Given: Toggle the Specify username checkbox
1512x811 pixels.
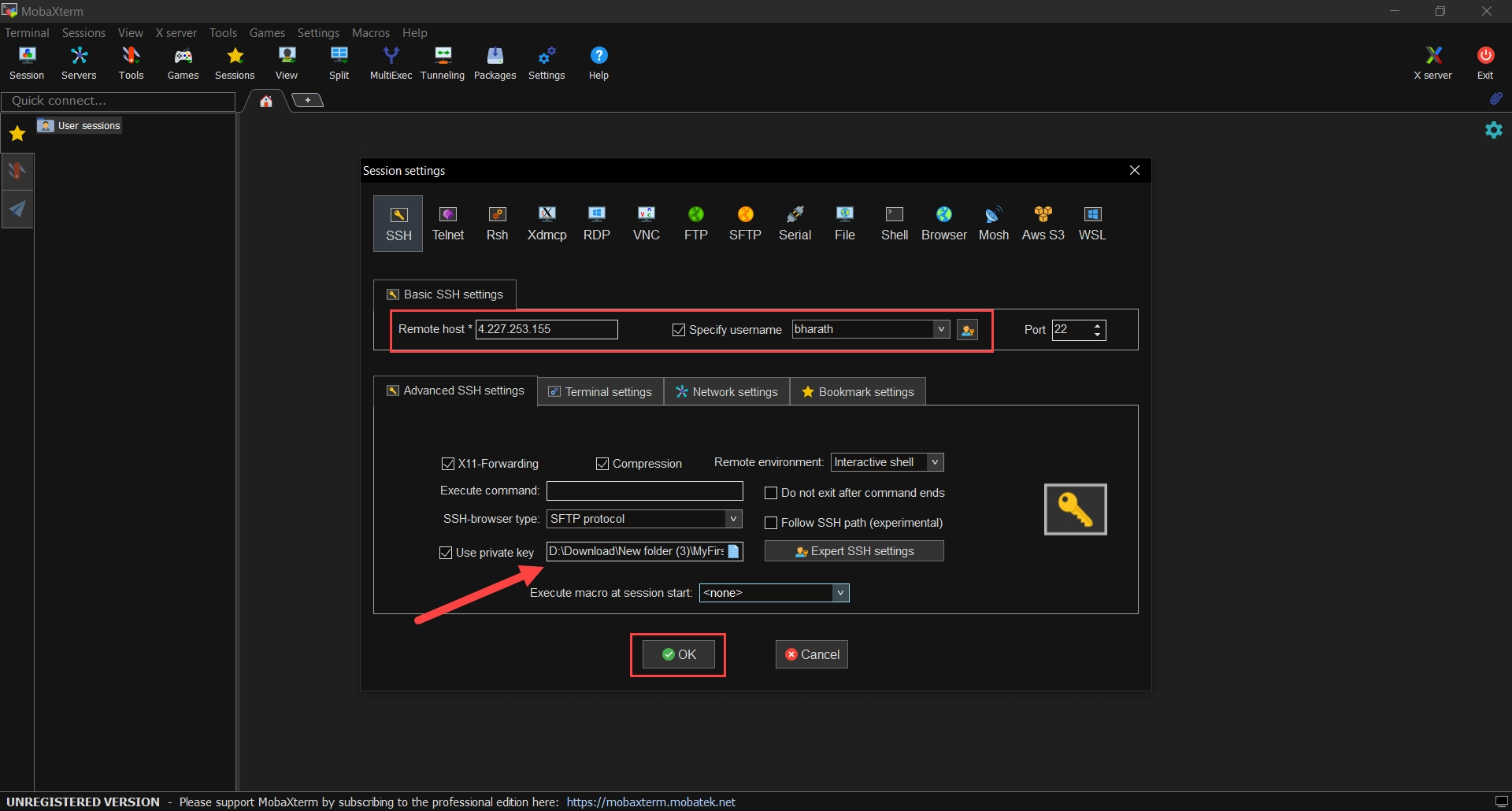Looking at the screenshot, I should [x=679, y=330].
